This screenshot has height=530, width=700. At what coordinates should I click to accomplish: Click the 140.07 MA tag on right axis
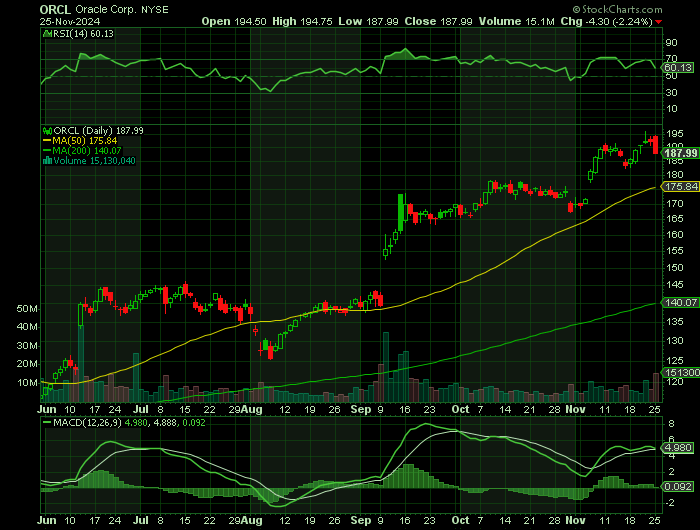tap(681, 302)
